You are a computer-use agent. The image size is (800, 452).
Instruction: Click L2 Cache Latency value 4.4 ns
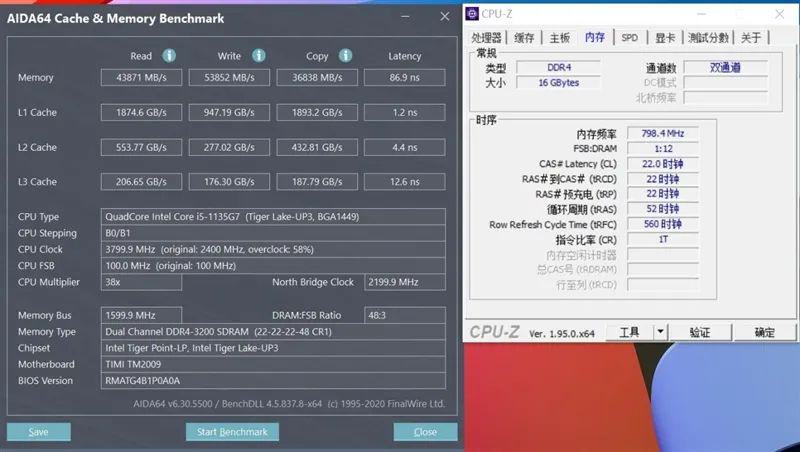(405, 147)
